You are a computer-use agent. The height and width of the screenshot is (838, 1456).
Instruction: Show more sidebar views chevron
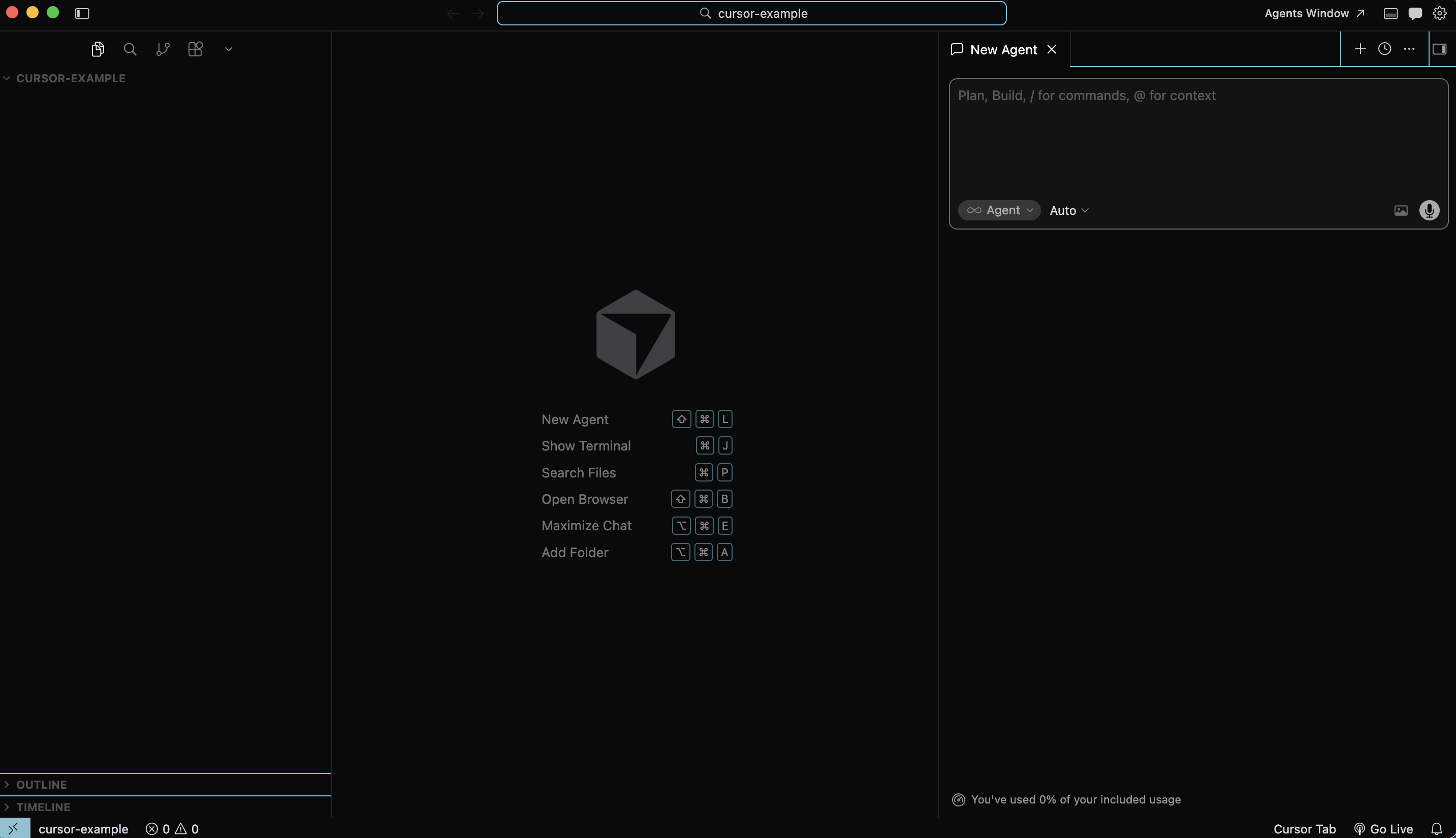click(x=229, y=49)
